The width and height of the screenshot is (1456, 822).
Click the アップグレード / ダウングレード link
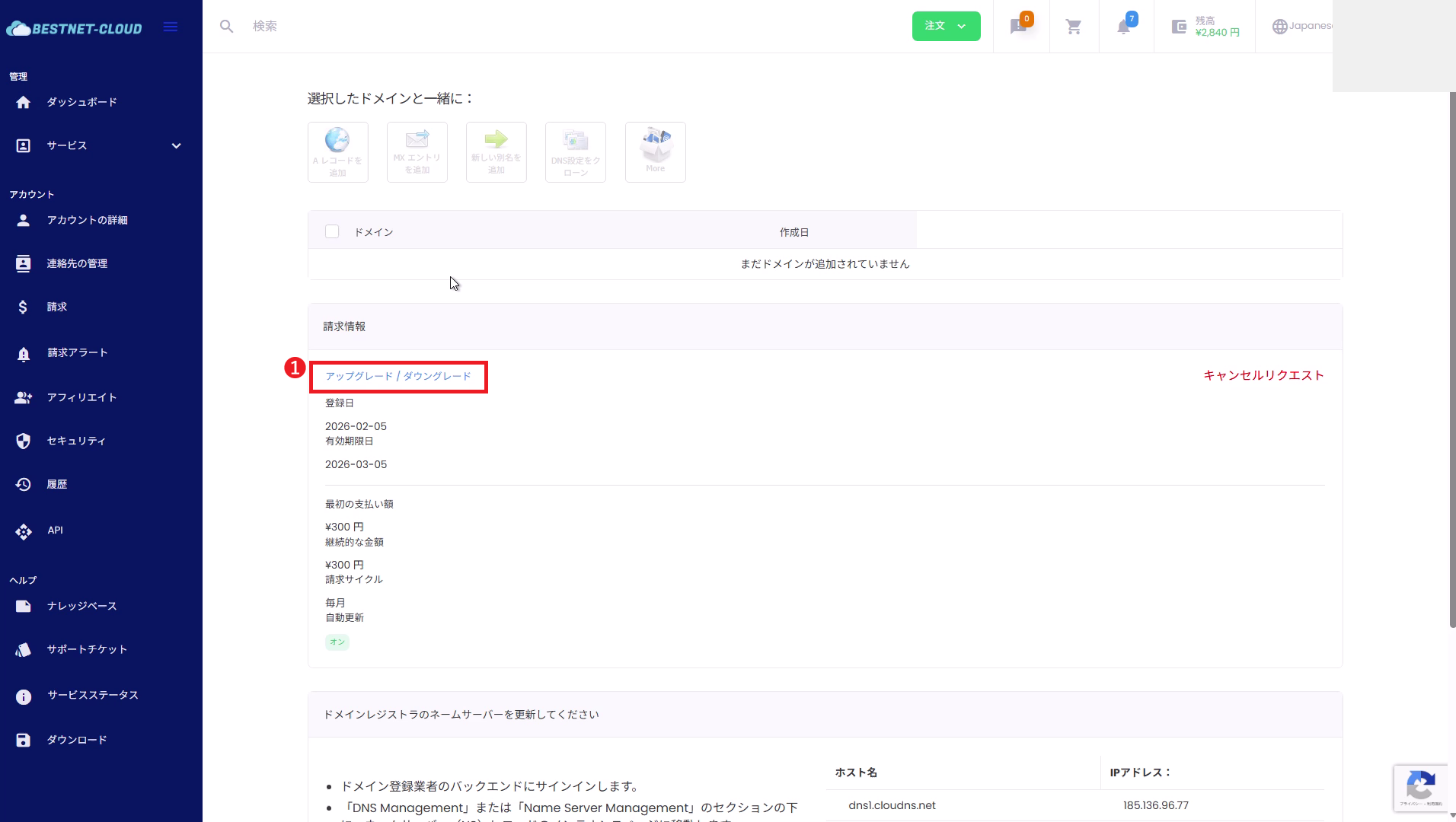tap(398, 376)
